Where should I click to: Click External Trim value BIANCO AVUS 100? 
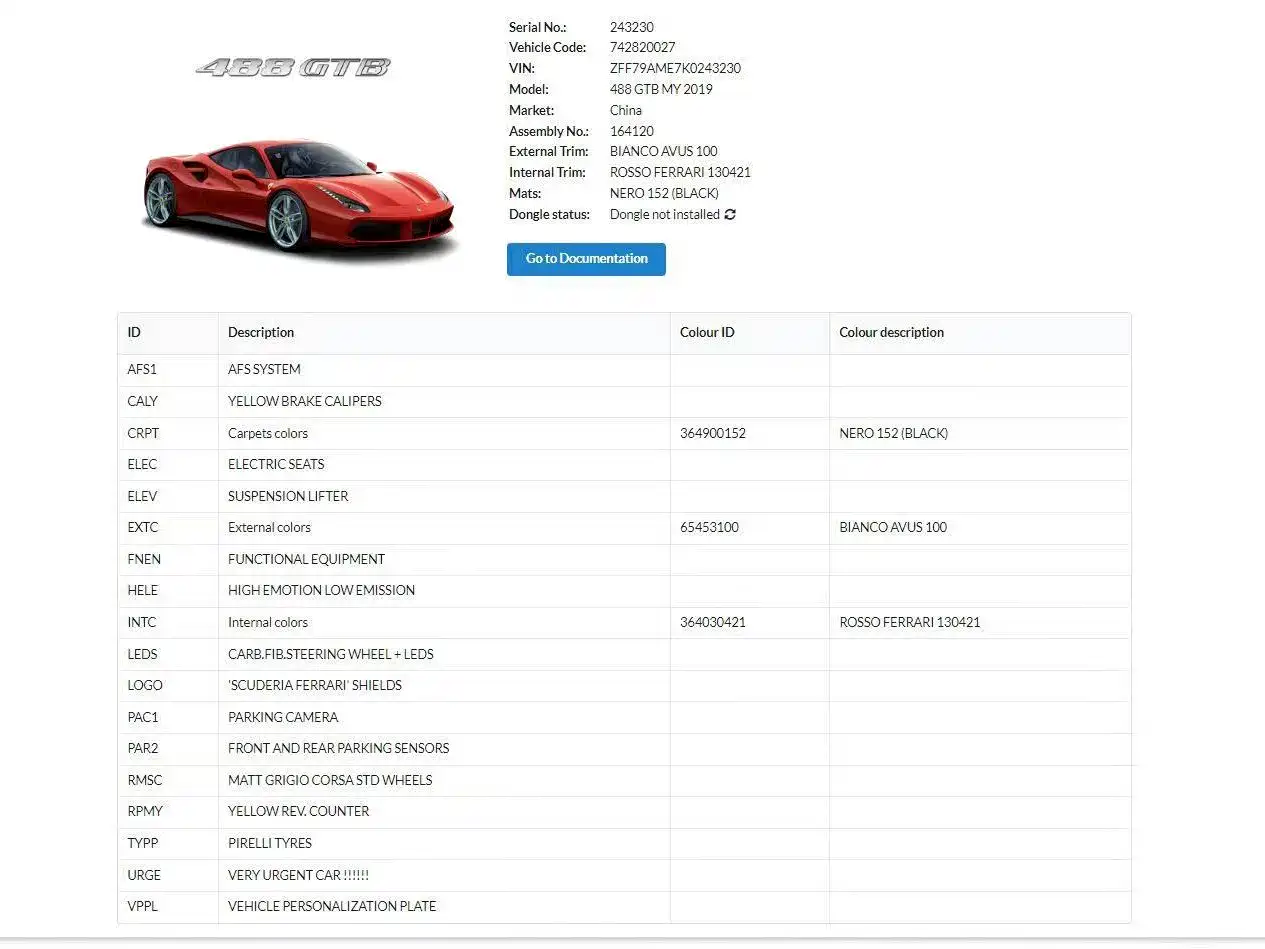tap(664, 152)
